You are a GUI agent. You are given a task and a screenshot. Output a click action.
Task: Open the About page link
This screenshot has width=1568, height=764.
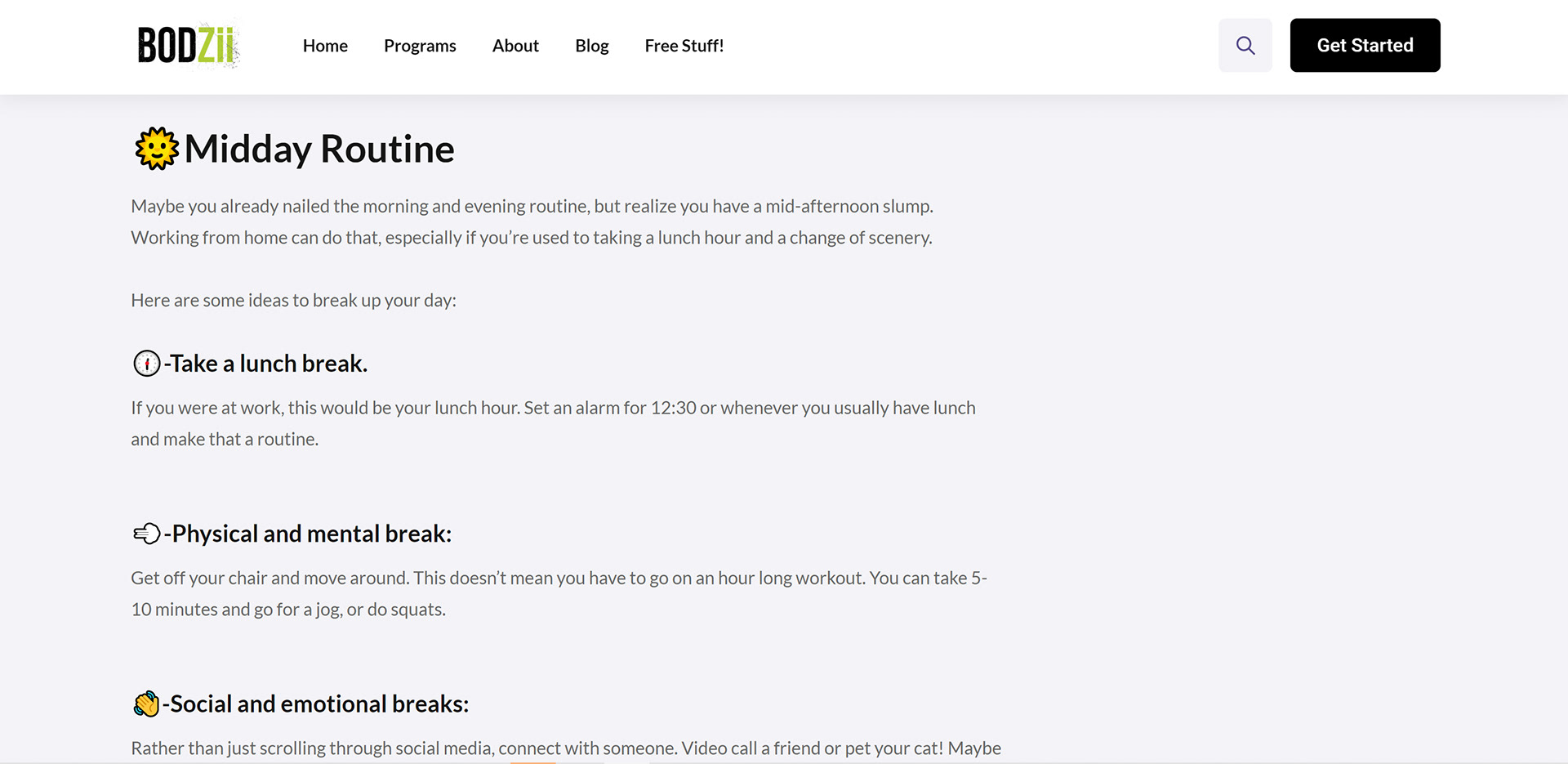[x=515, y=46]
